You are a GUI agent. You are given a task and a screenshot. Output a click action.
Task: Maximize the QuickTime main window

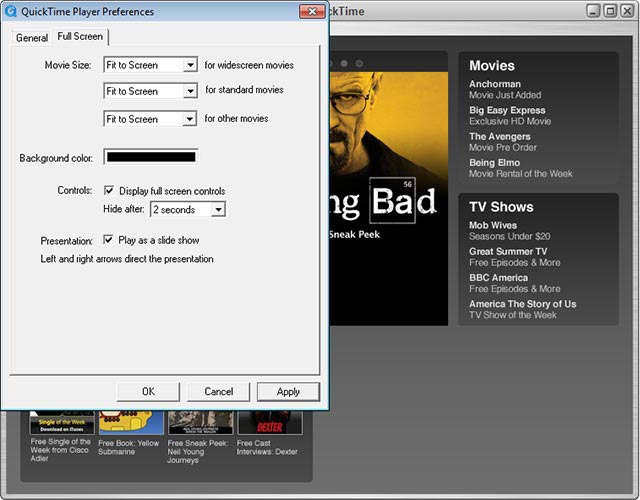tap(610, 11)
